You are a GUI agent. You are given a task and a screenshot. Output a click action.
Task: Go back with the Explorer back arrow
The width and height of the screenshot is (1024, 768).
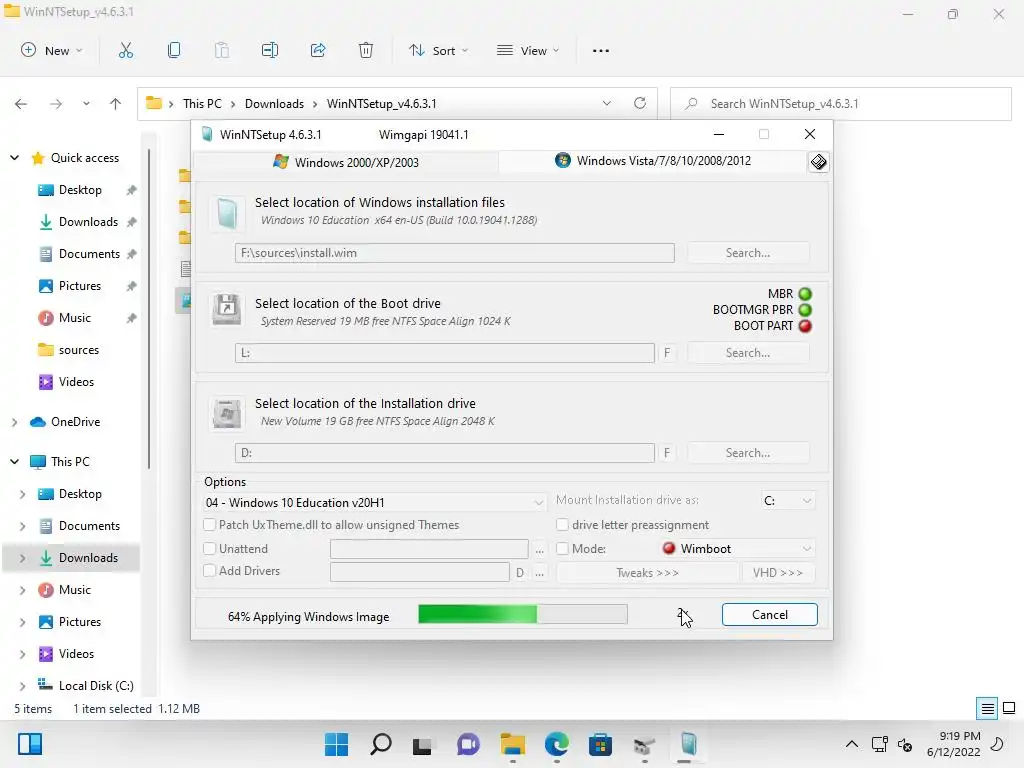[x=21, y=104]
